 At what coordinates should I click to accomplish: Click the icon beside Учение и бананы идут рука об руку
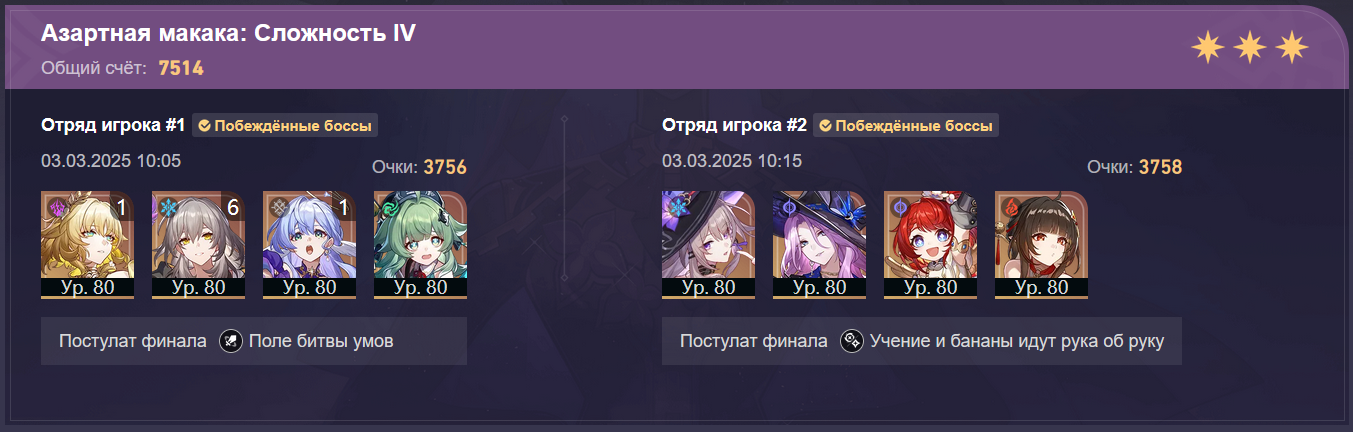coord(852,341)
